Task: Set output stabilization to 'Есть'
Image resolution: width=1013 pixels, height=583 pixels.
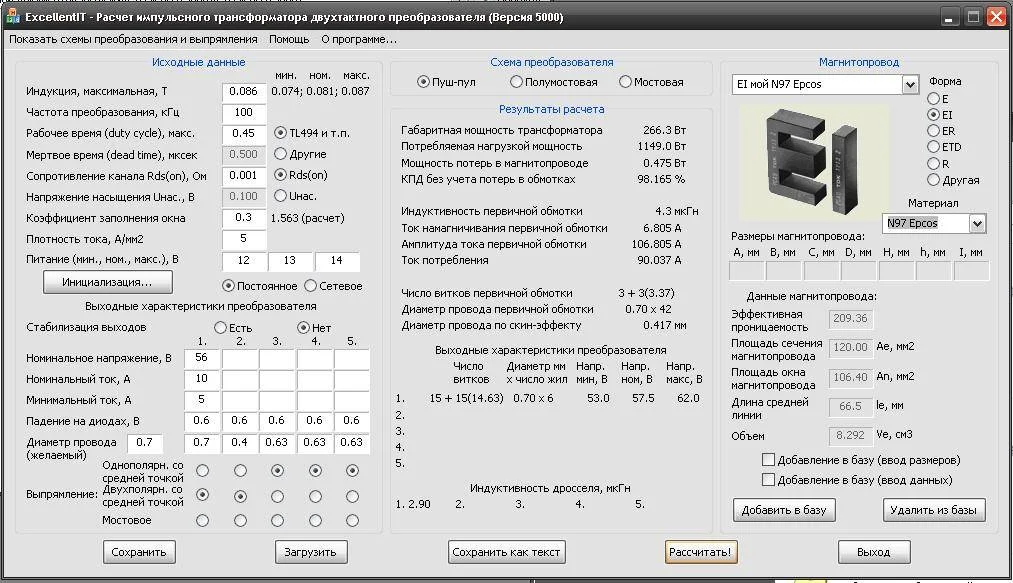Action: click(x=220, y=328)
